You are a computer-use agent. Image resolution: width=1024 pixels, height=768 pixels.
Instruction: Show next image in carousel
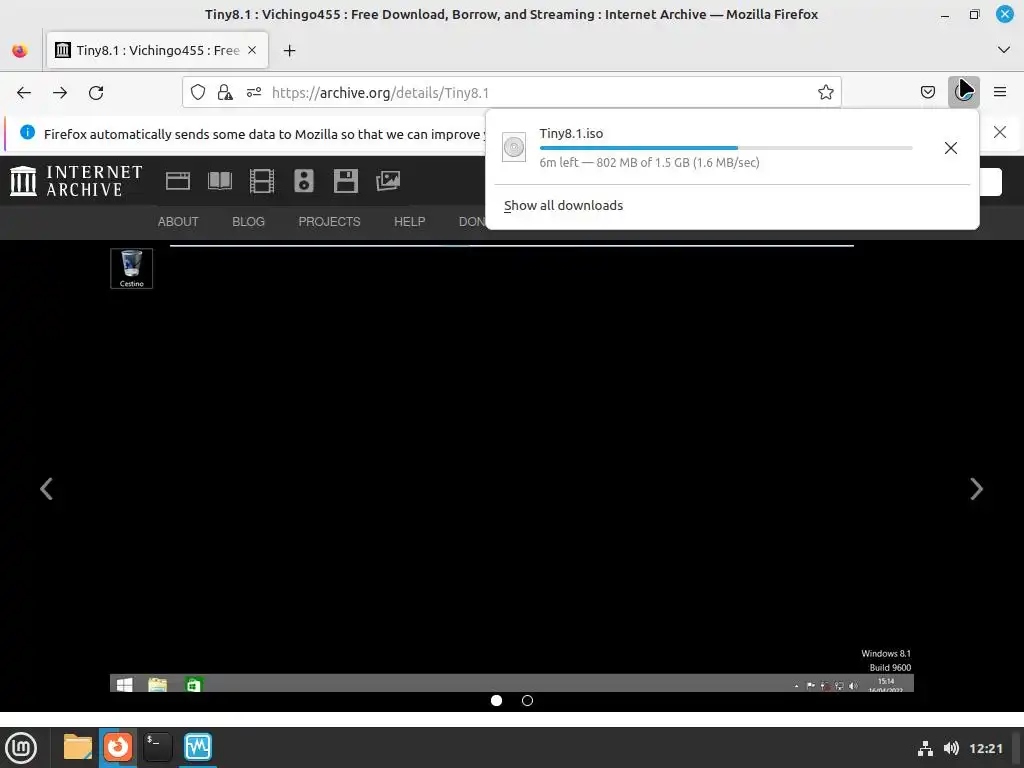(976, 488)
